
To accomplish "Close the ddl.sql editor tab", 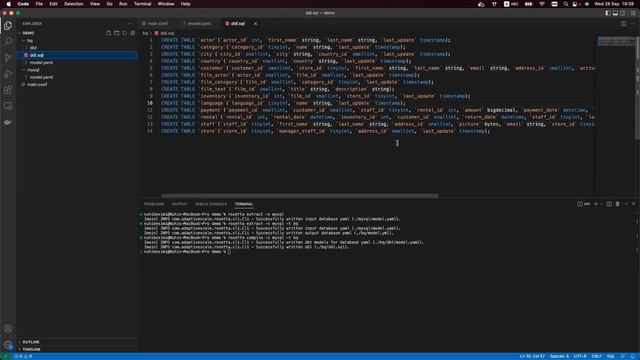I will pyautogui.click(x=256, y=24).
